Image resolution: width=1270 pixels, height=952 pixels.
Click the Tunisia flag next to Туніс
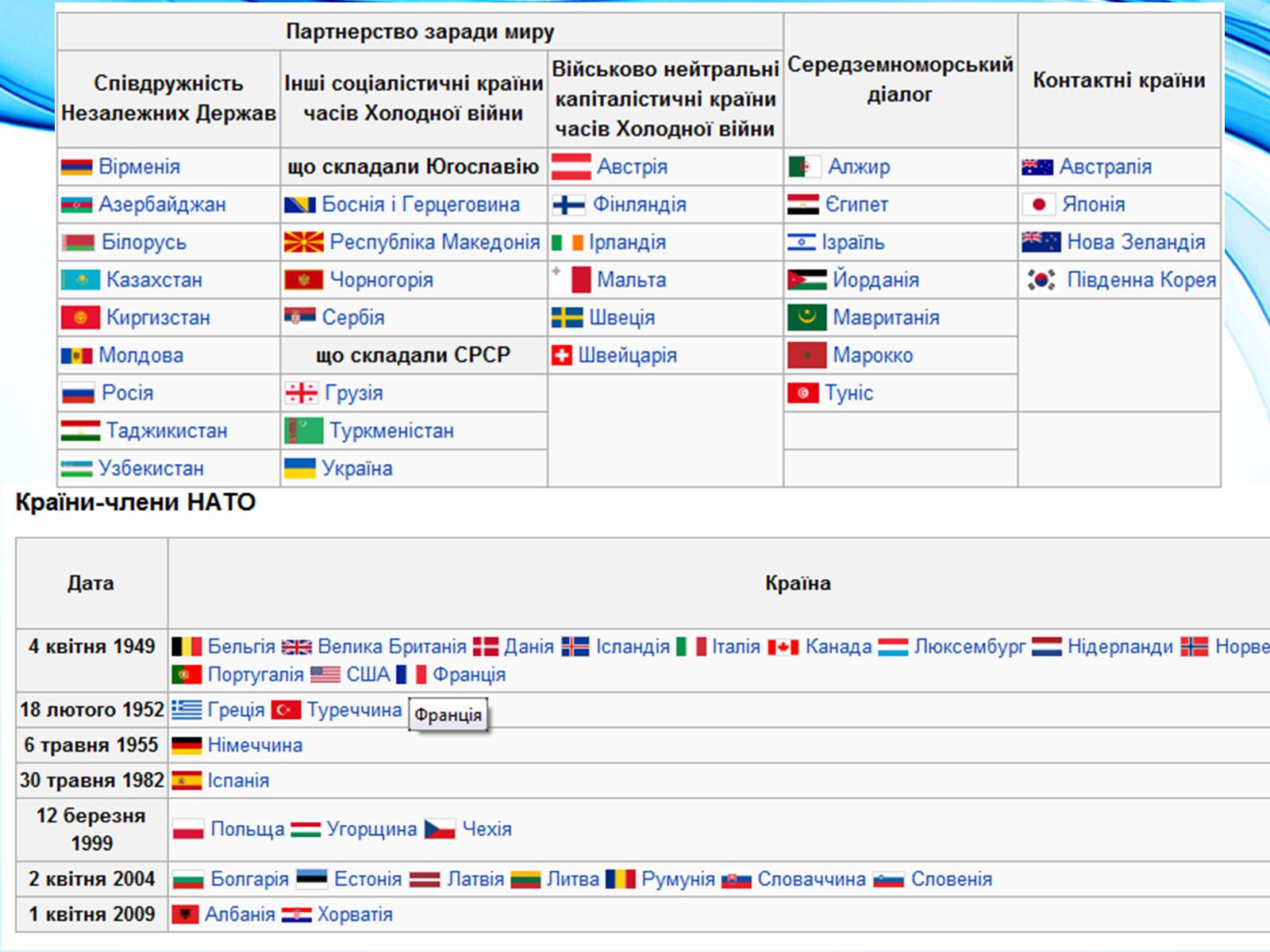(802, 393)
